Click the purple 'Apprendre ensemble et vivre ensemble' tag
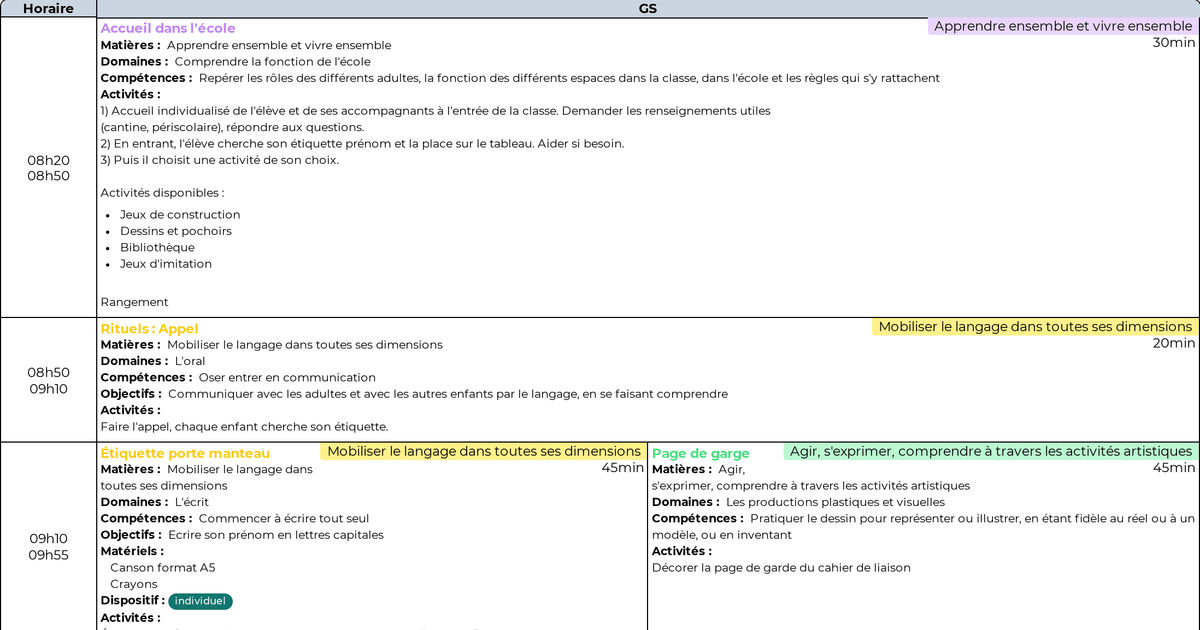The height and width of the screenshot is (630, 1200). click(x=1063, y=26)
